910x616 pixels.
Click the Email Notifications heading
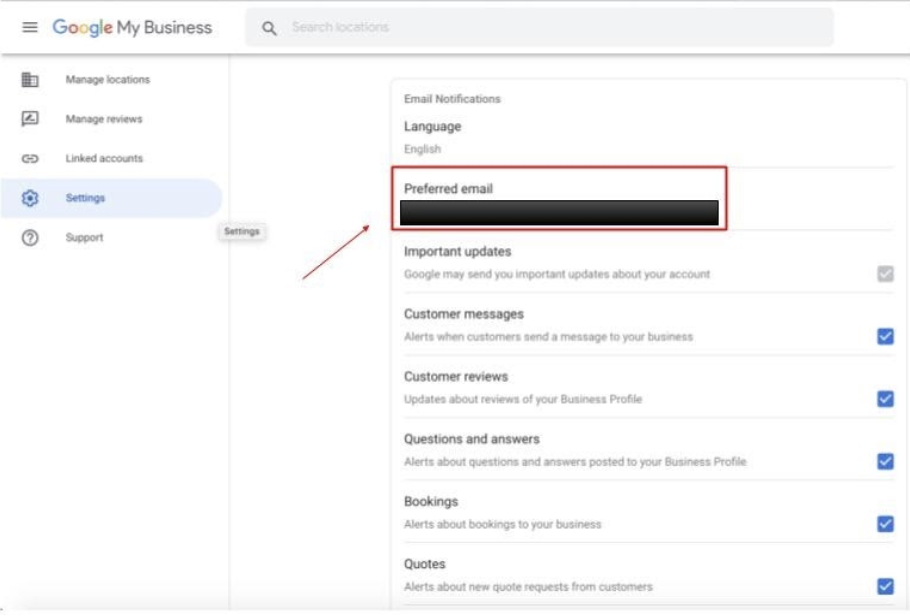pyautogui.click(x=452, y=99)
